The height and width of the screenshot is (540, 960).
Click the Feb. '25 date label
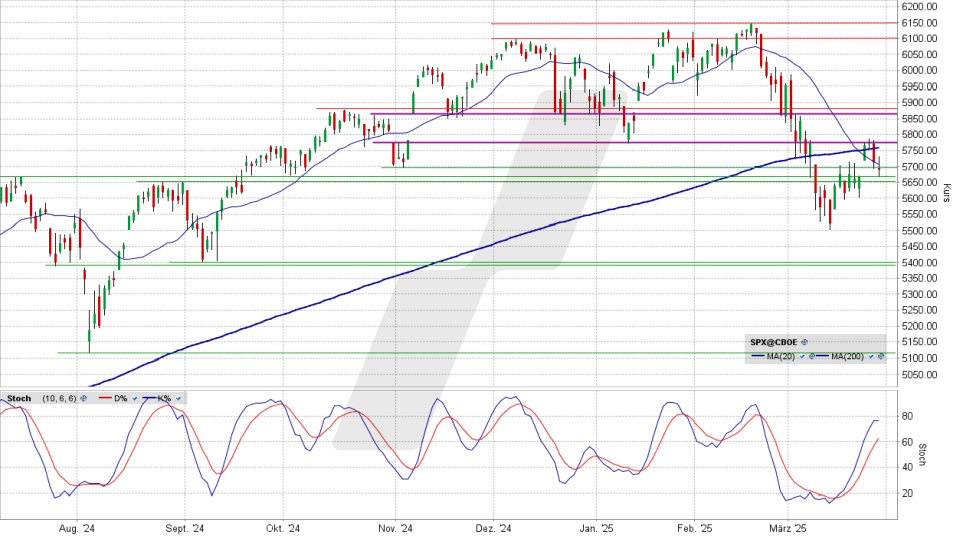click(x=695, y=529)
